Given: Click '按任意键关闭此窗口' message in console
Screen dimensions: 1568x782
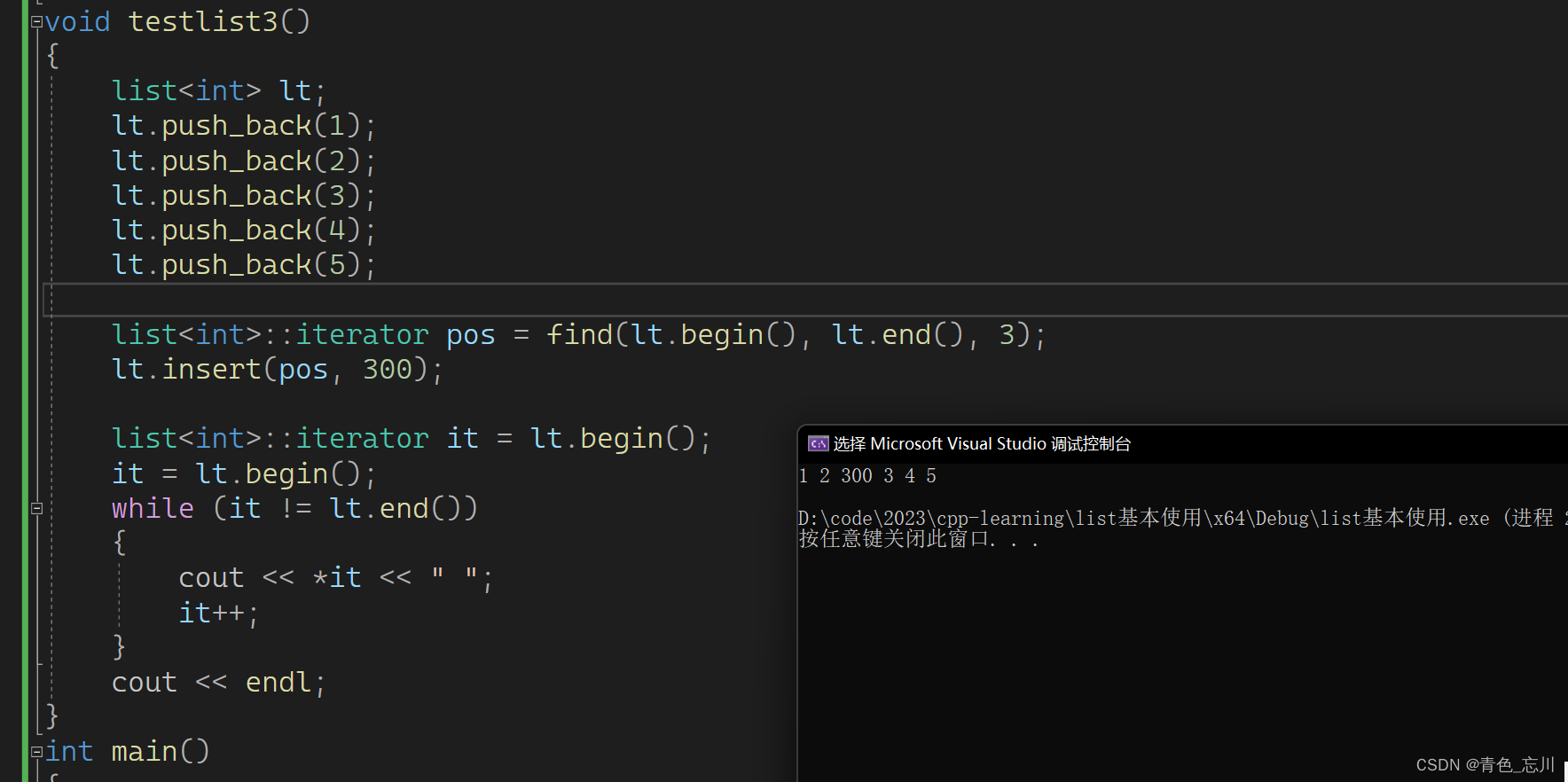Looking at the screenshot, I should (919, 539).
